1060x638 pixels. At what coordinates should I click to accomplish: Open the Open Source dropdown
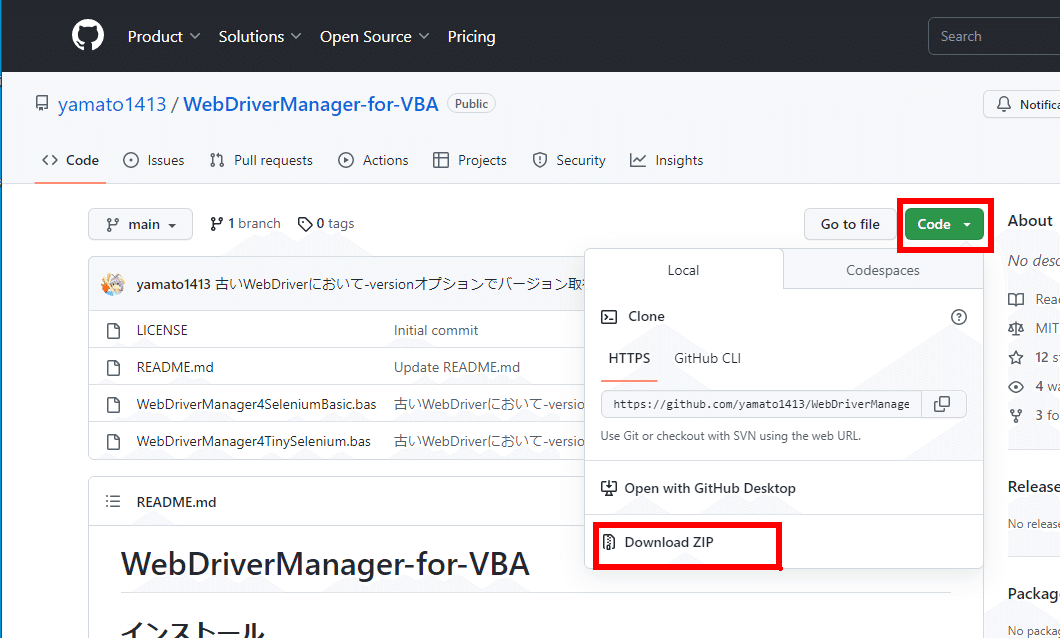click(375, 36)
